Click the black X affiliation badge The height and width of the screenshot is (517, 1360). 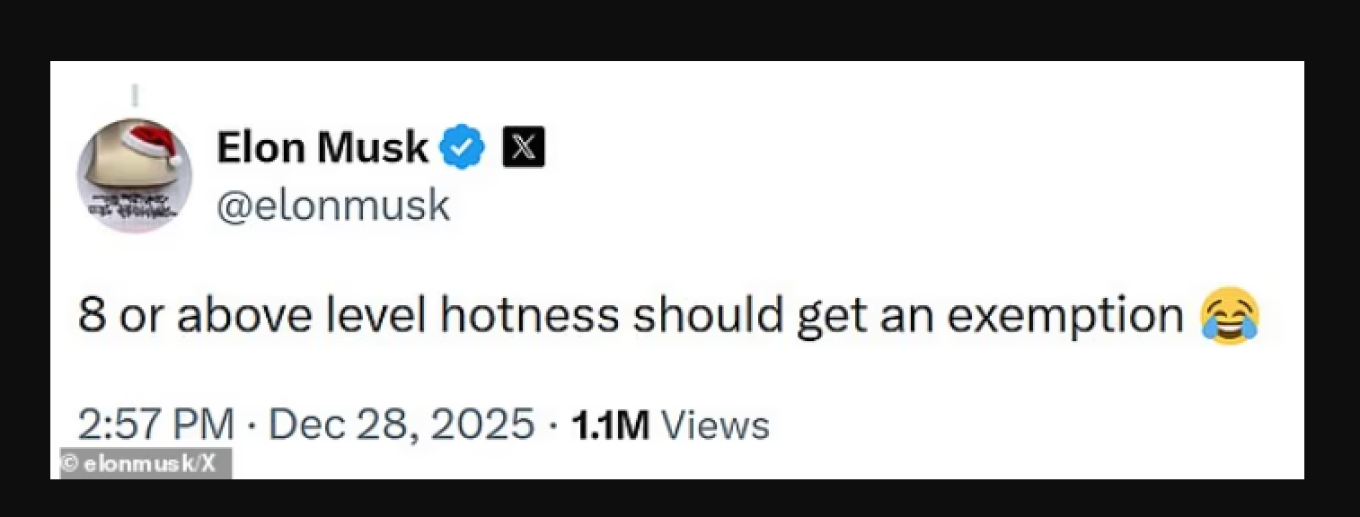click(x=523, y=148)
